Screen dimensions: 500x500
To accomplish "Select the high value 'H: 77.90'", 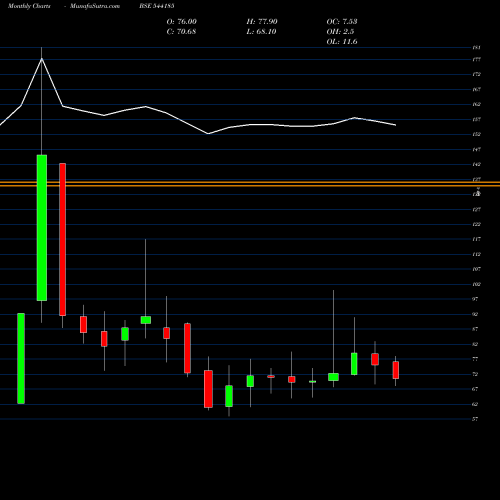I will [x=262, y=22].
